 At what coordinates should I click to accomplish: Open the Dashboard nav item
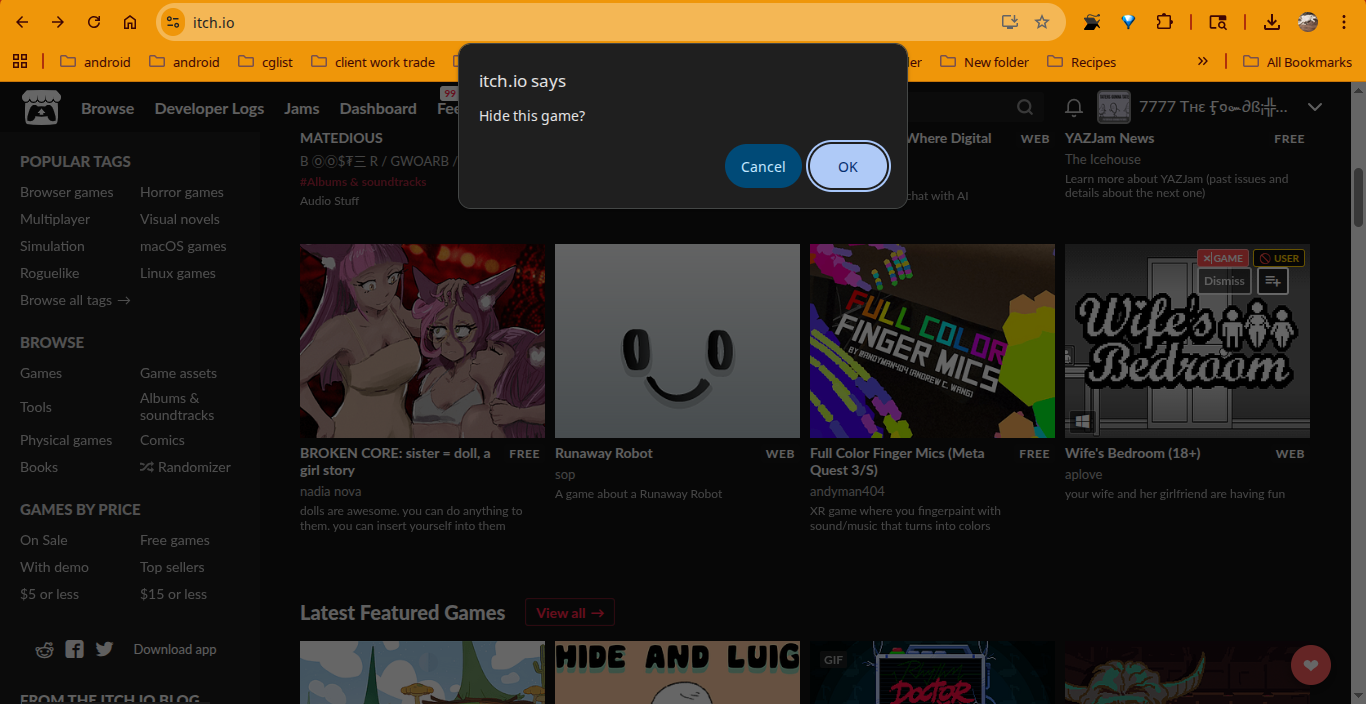tap(378, 109)
